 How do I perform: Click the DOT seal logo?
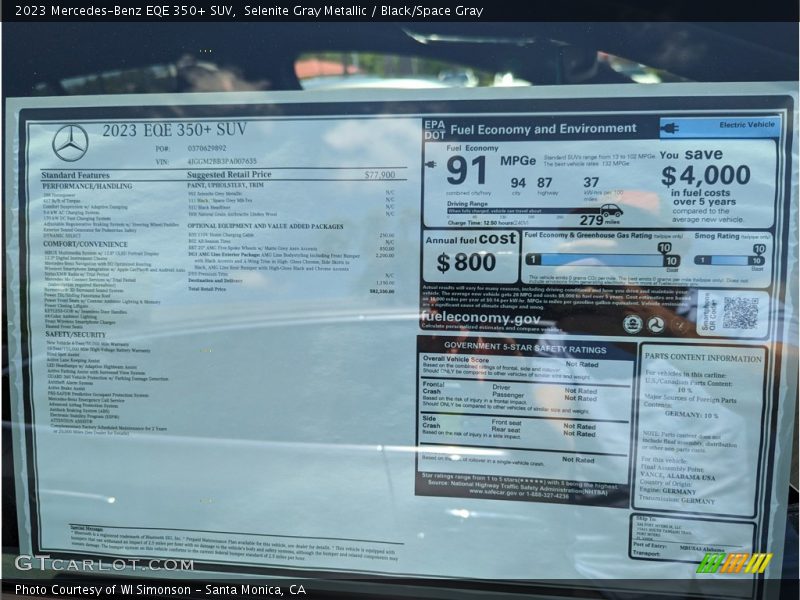(x=656, y=324)
